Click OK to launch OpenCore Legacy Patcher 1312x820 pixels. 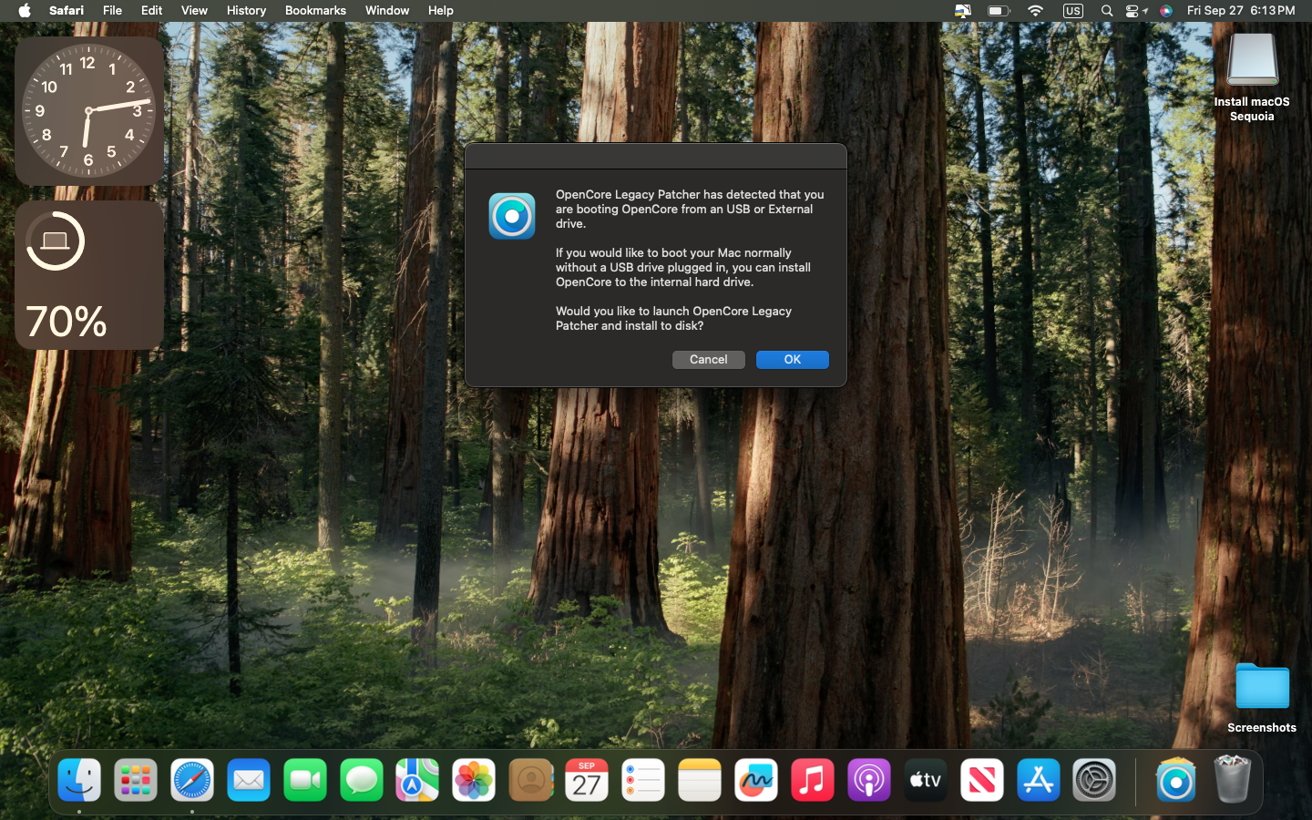[792, 359]
